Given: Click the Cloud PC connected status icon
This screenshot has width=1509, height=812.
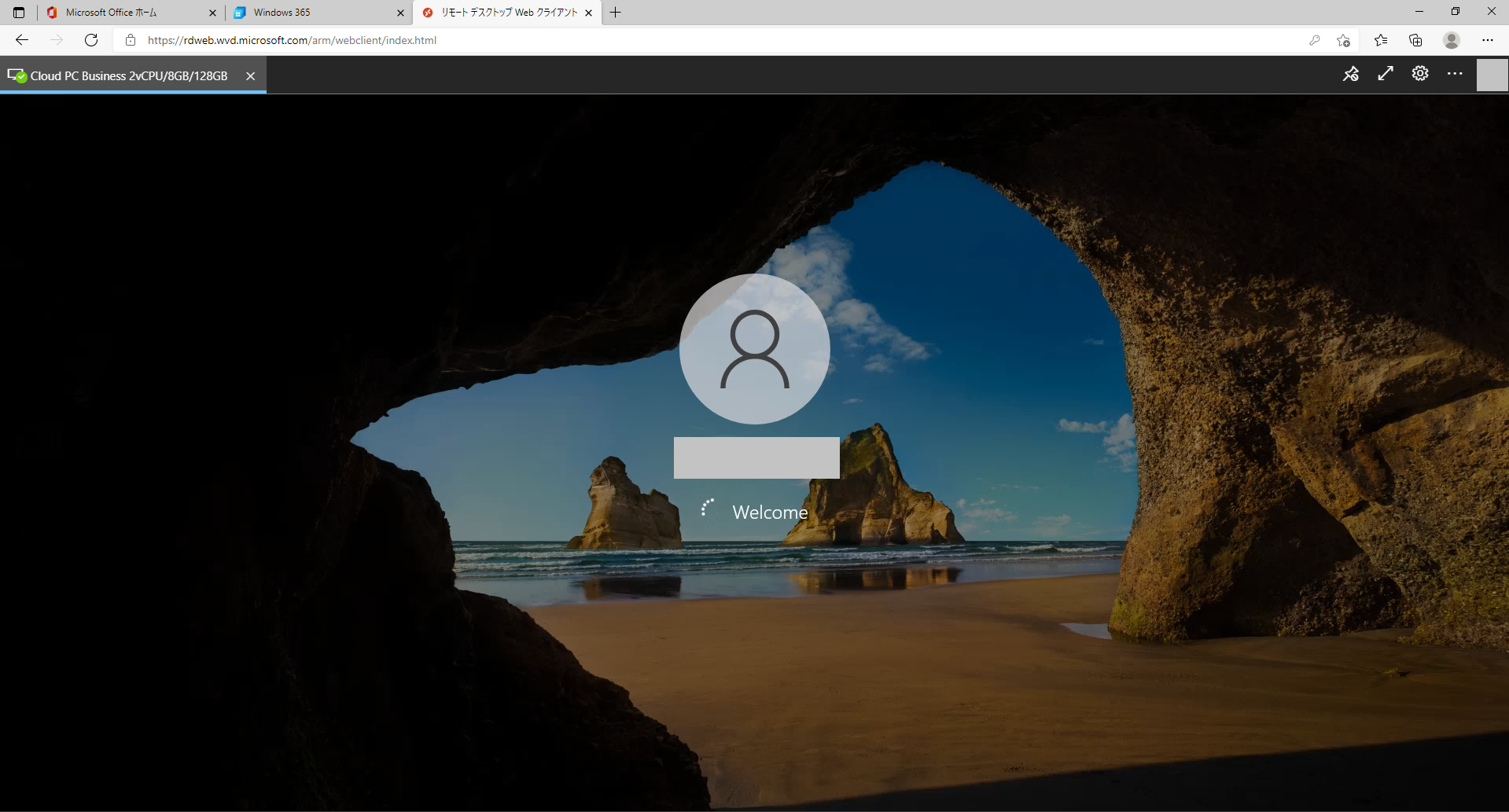Looking at the screenshot, I should pos(17,75).
